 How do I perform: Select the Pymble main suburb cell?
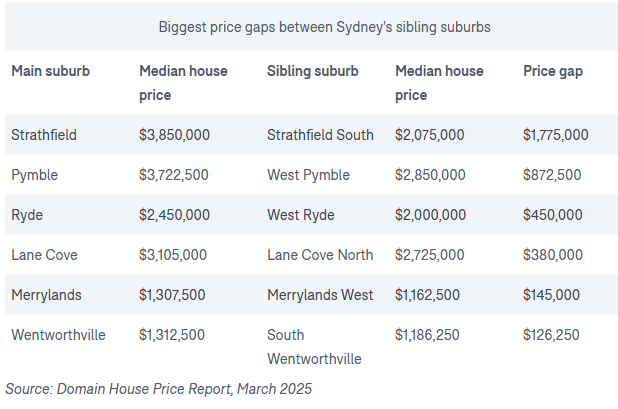35,175
